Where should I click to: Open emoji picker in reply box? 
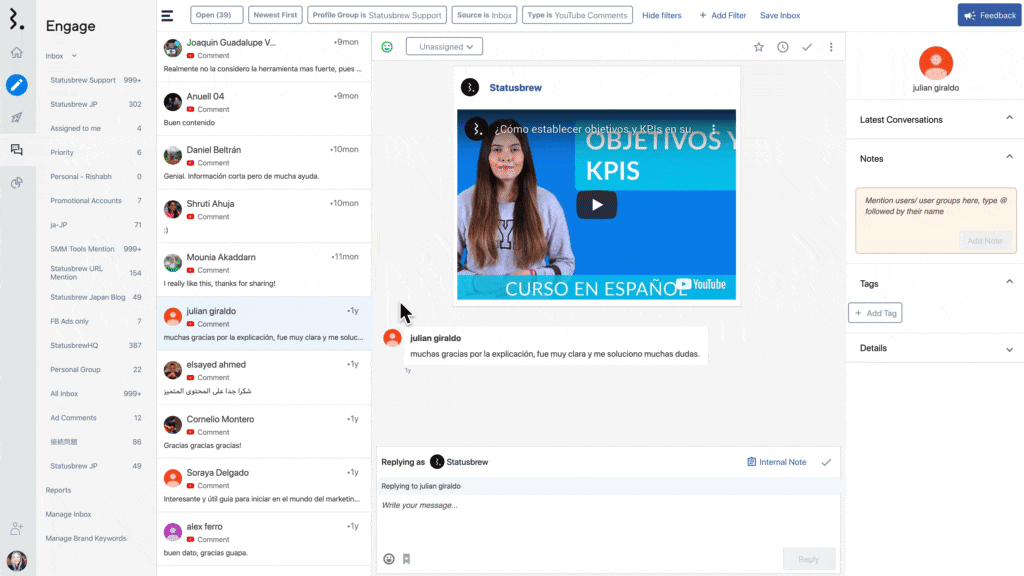click(389, 559)
